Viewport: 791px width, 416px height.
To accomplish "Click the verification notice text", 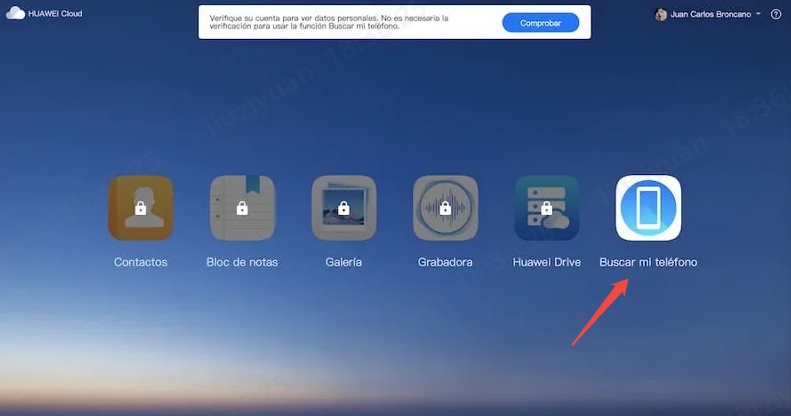I will pos(329,22).
